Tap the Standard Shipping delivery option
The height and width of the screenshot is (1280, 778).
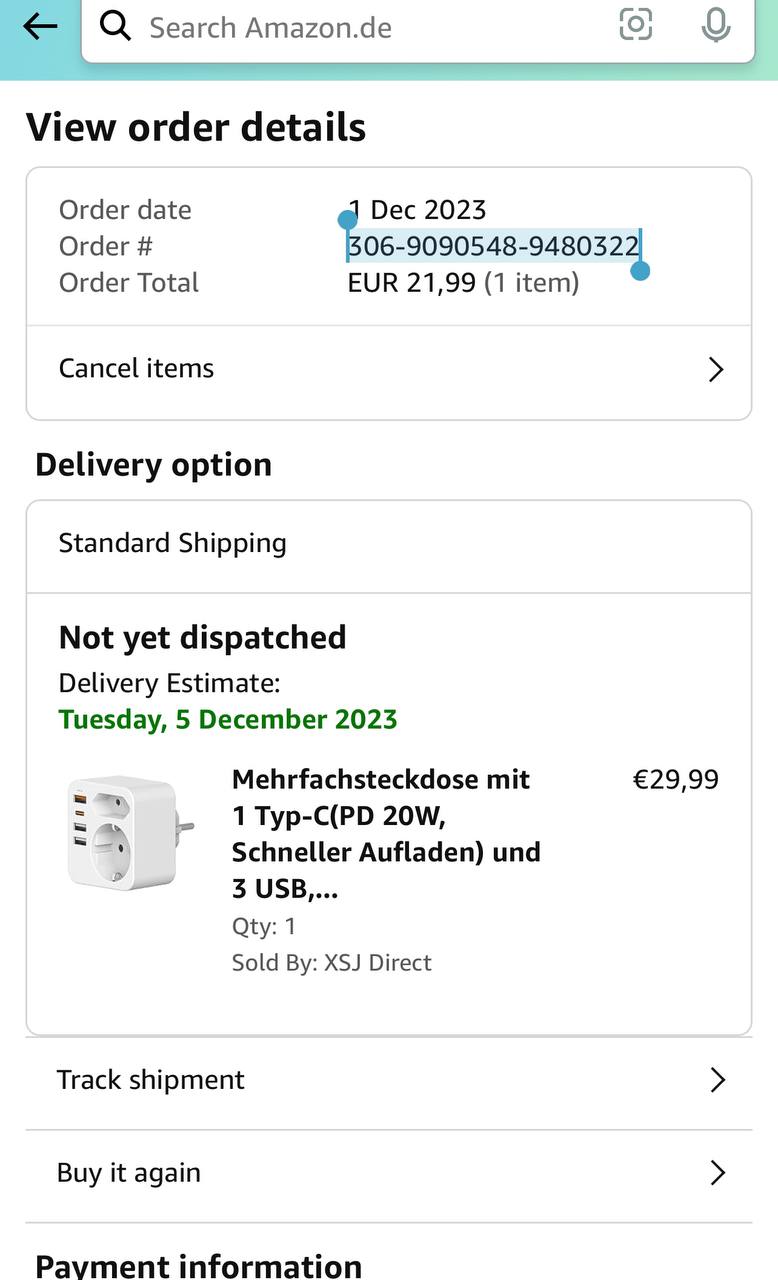point(173,543)
